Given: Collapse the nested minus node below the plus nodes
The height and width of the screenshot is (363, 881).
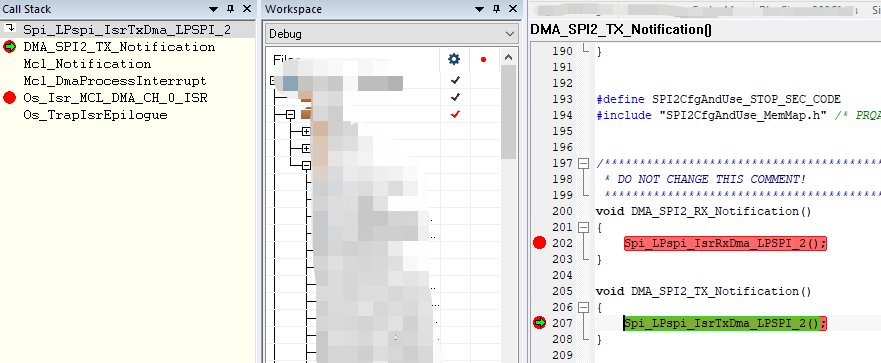Looking at the screenshot, I should (x=306, y=165).
